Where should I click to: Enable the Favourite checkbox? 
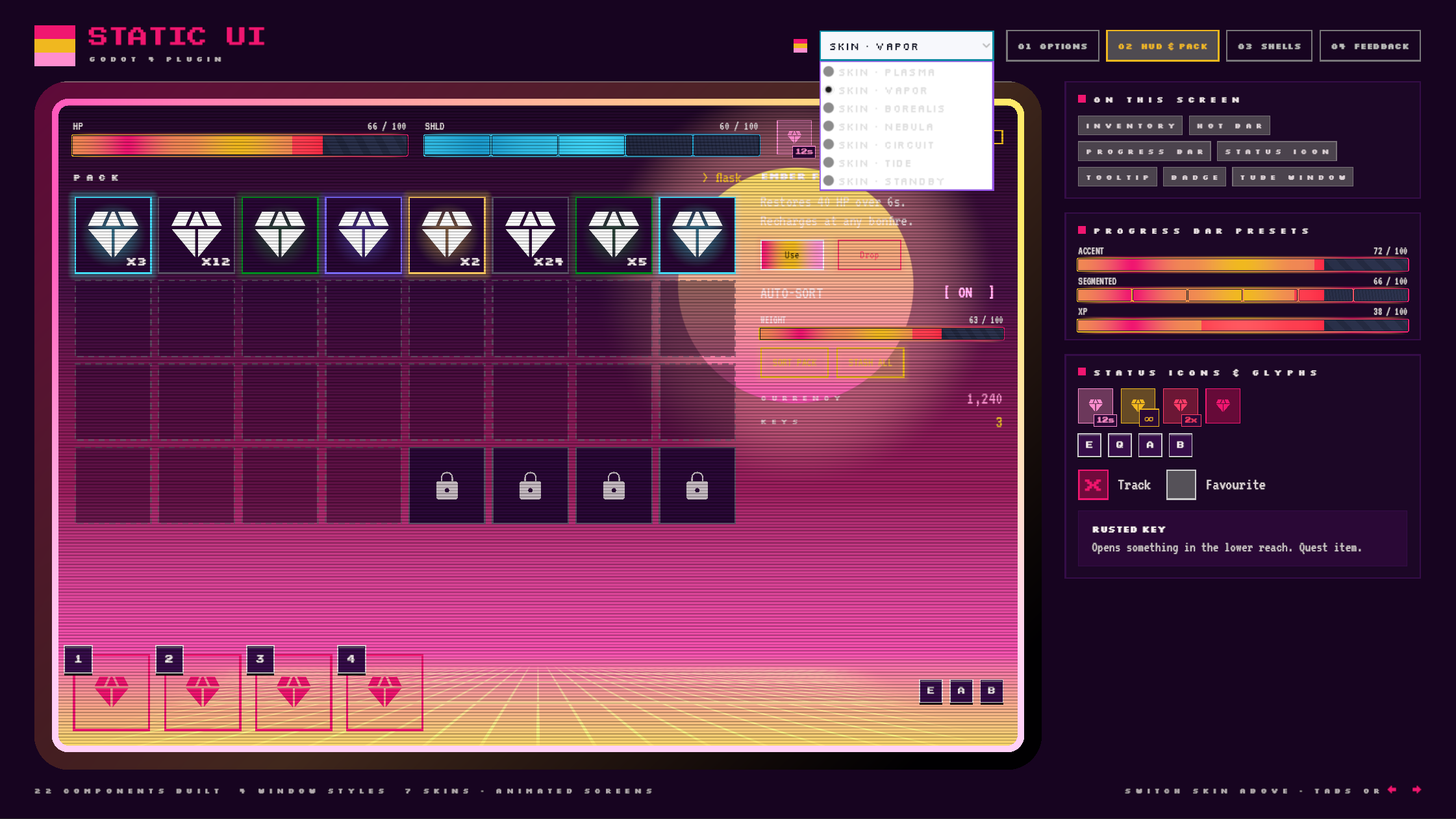pos(1181,485)
